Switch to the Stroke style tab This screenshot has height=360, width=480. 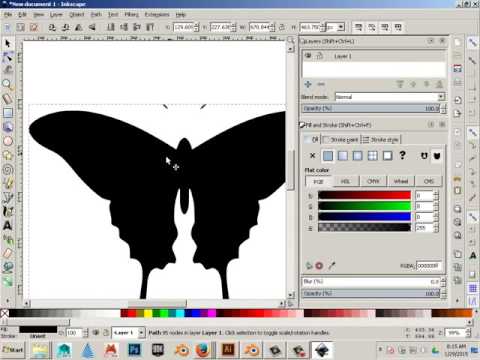pyautogui.click(x=381, y=140)
